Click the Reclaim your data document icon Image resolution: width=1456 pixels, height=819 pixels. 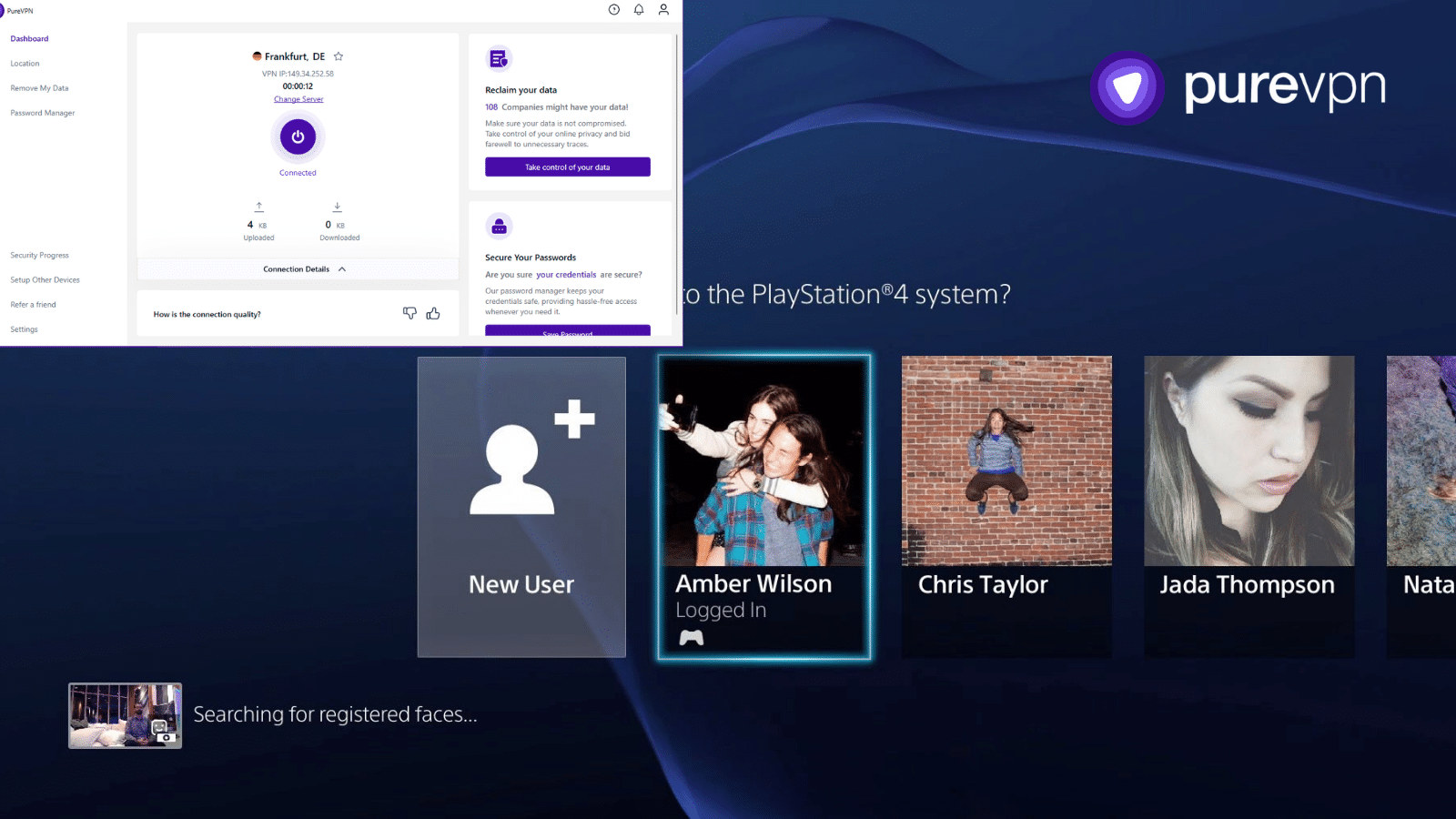499,59
